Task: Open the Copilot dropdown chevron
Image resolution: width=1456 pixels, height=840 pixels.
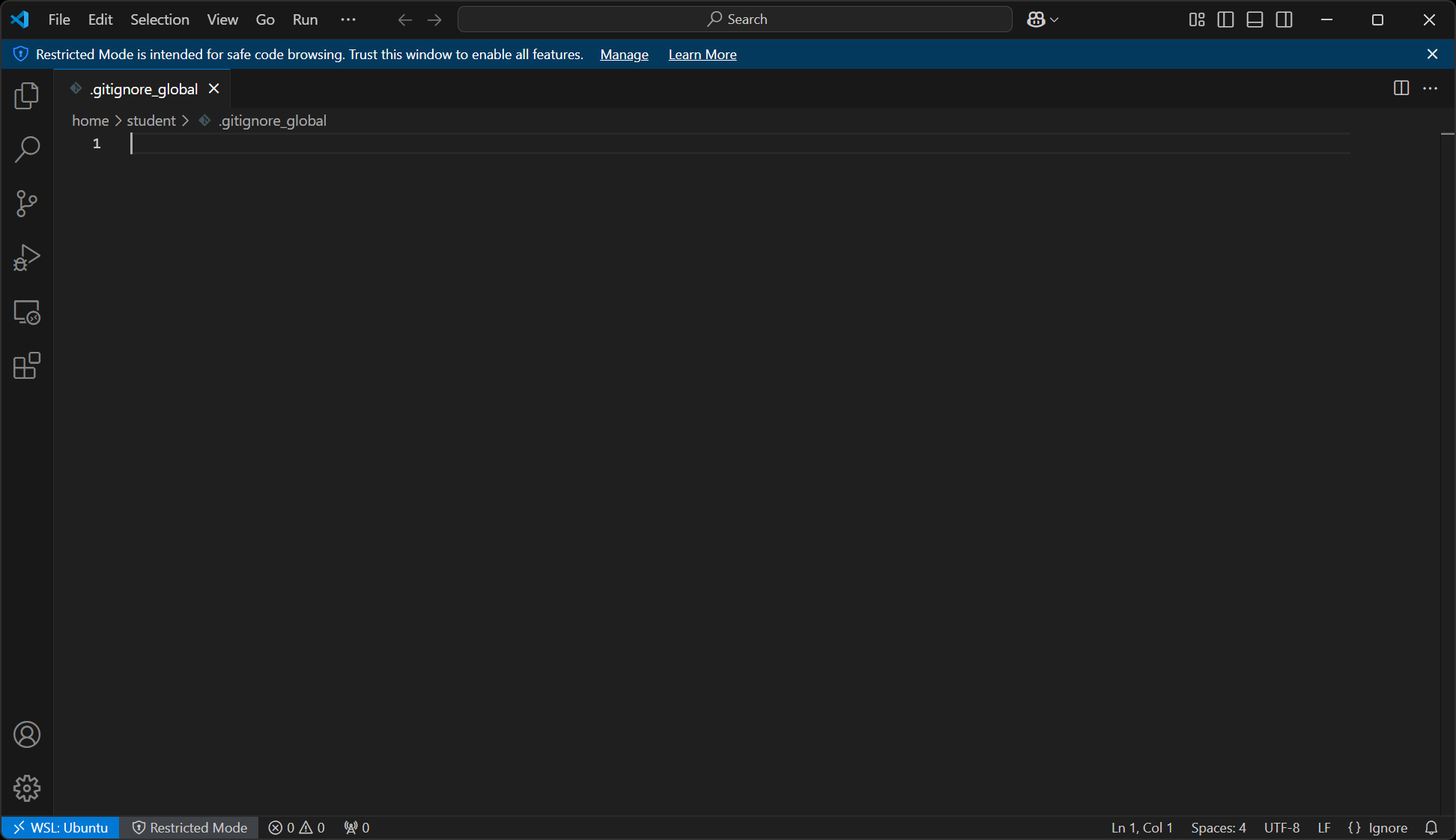Action: click(x=1054, y=19)
